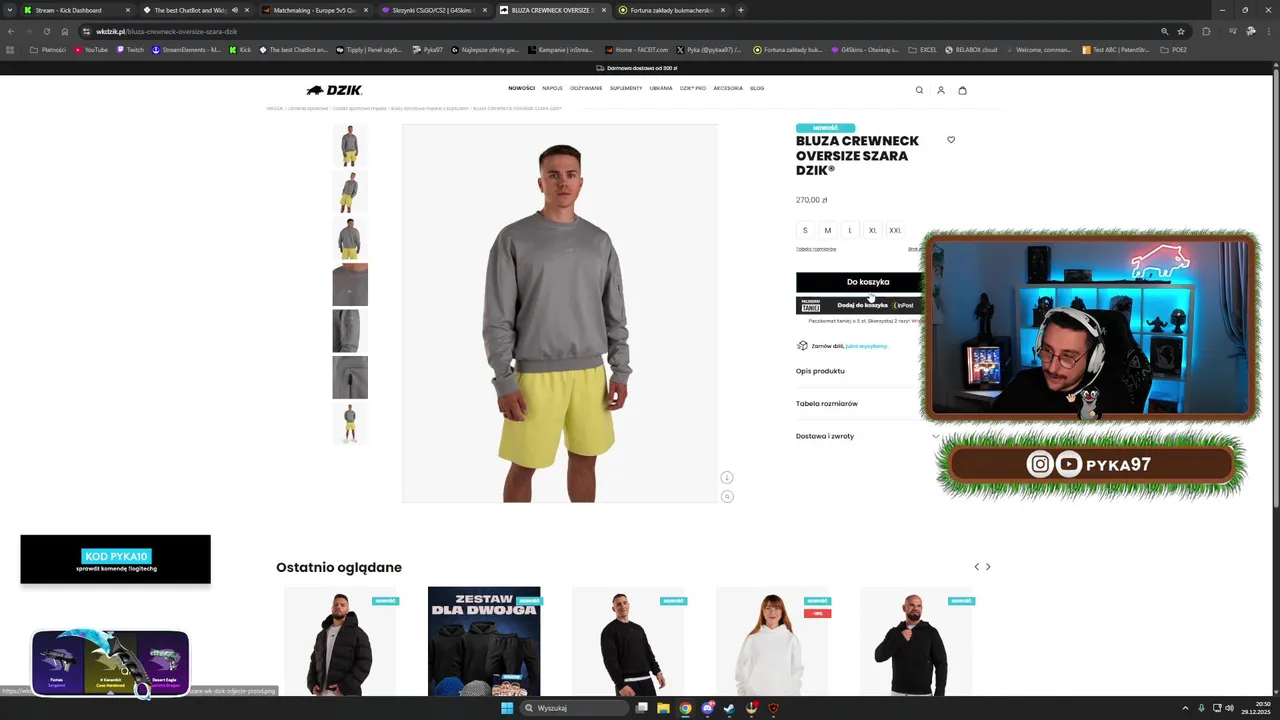Bookmark page with star icon
Image resolution: width=1280 pixels, height=720 pixels.
click(1181, 31)
